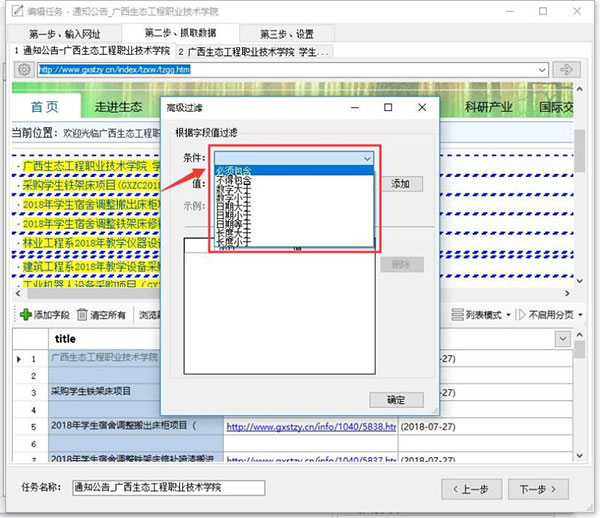600x518 pixels.
Task: Click webpage link 采购学生铁架床项目
Action: pos(91,185)
